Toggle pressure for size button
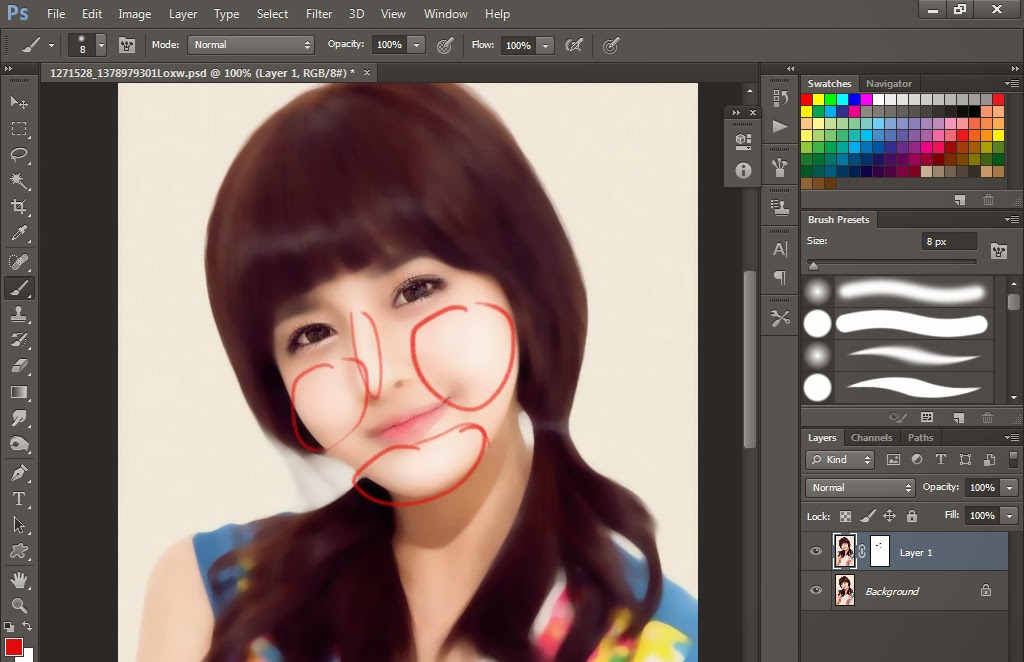This screenshot has height=662, width=1024. click(x=611, y=45)
